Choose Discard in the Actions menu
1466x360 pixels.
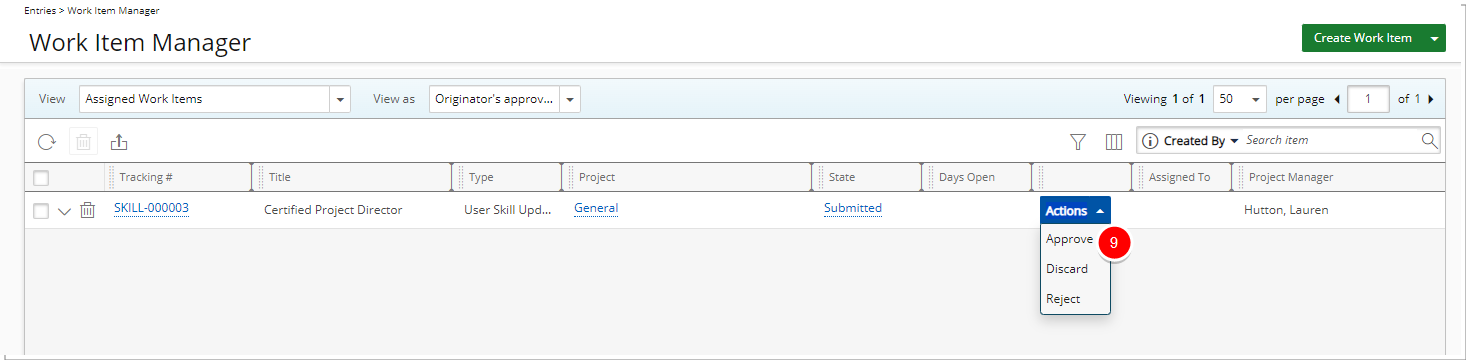1067,269
